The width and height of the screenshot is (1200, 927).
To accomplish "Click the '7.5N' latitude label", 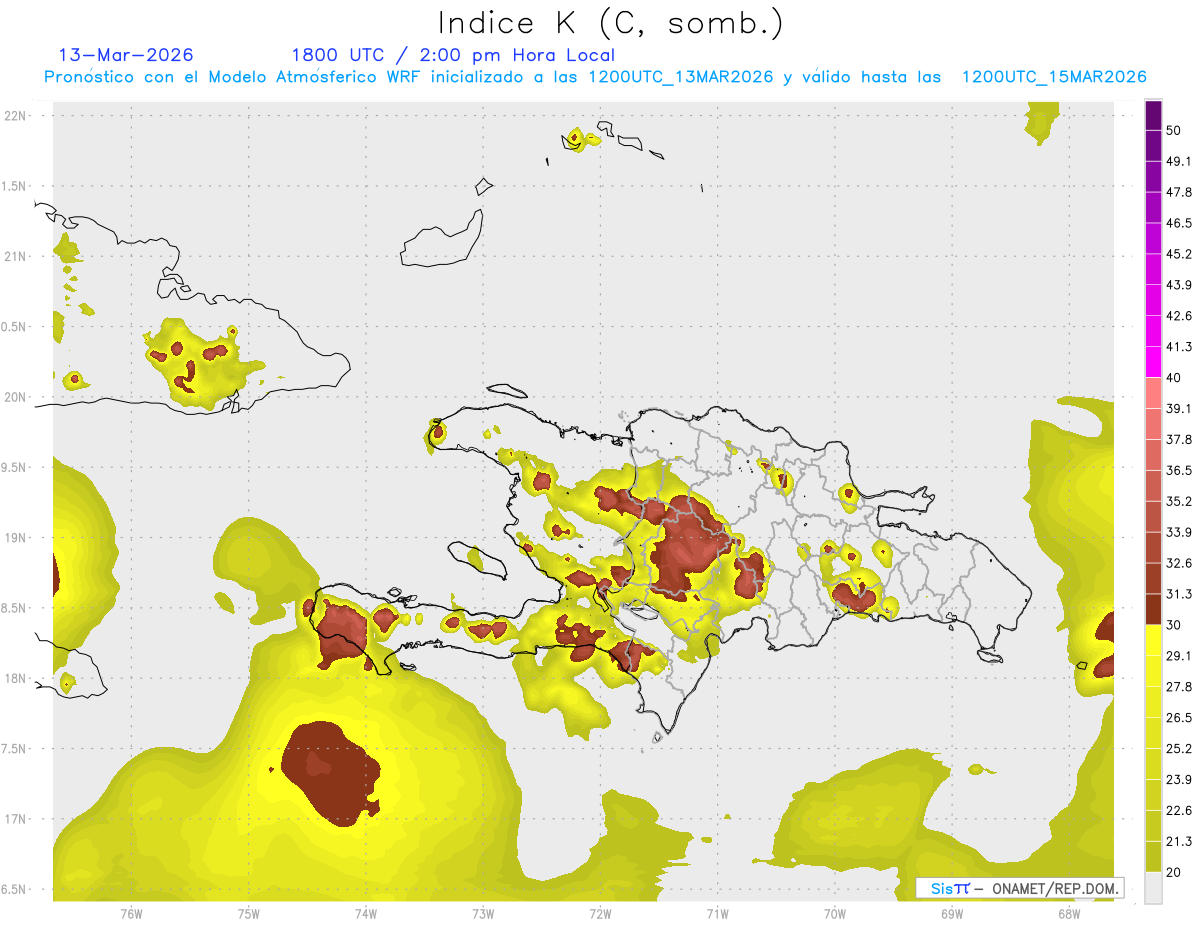I will click(x=15, y=749).
